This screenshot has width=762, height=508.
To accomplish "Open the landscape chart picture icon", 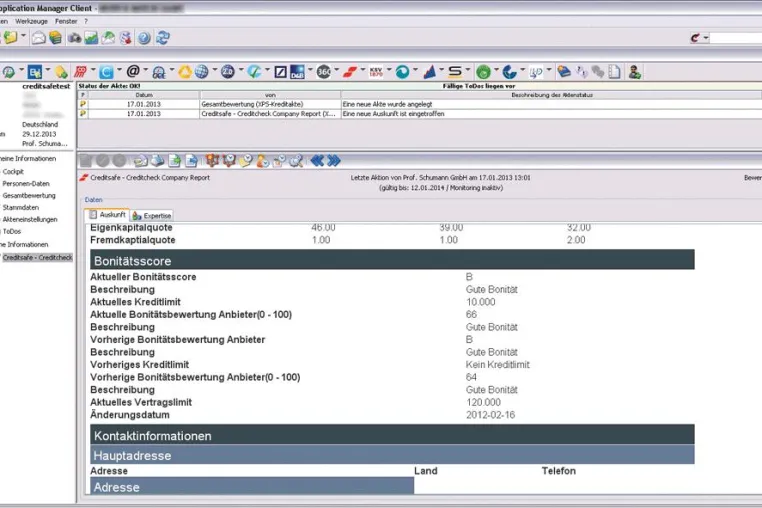I will (91, 38).
